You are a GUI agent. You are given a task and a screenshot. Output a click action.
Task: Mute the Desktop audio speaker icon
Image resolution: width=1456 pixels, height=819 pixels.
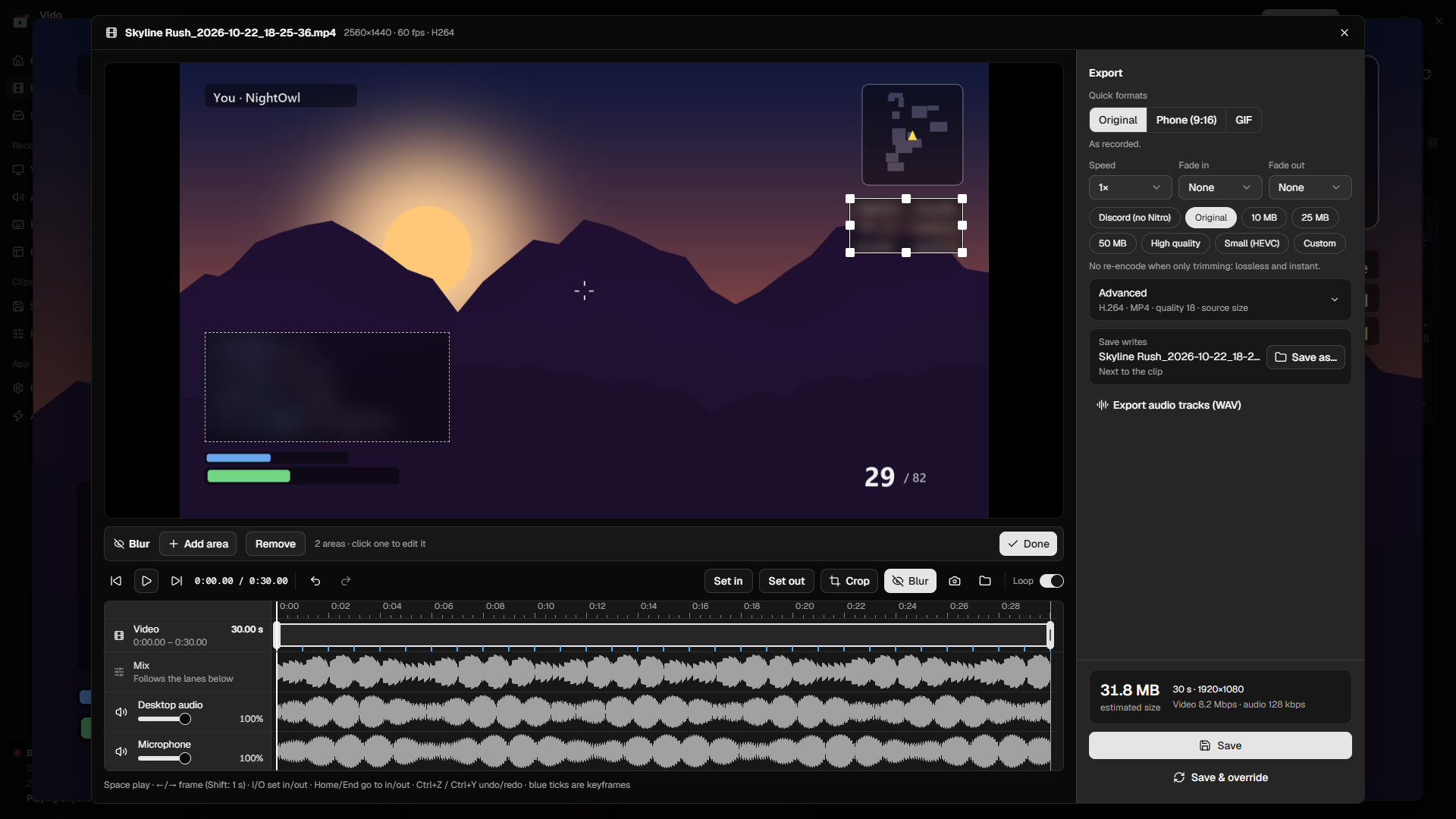tap(121, 712)
